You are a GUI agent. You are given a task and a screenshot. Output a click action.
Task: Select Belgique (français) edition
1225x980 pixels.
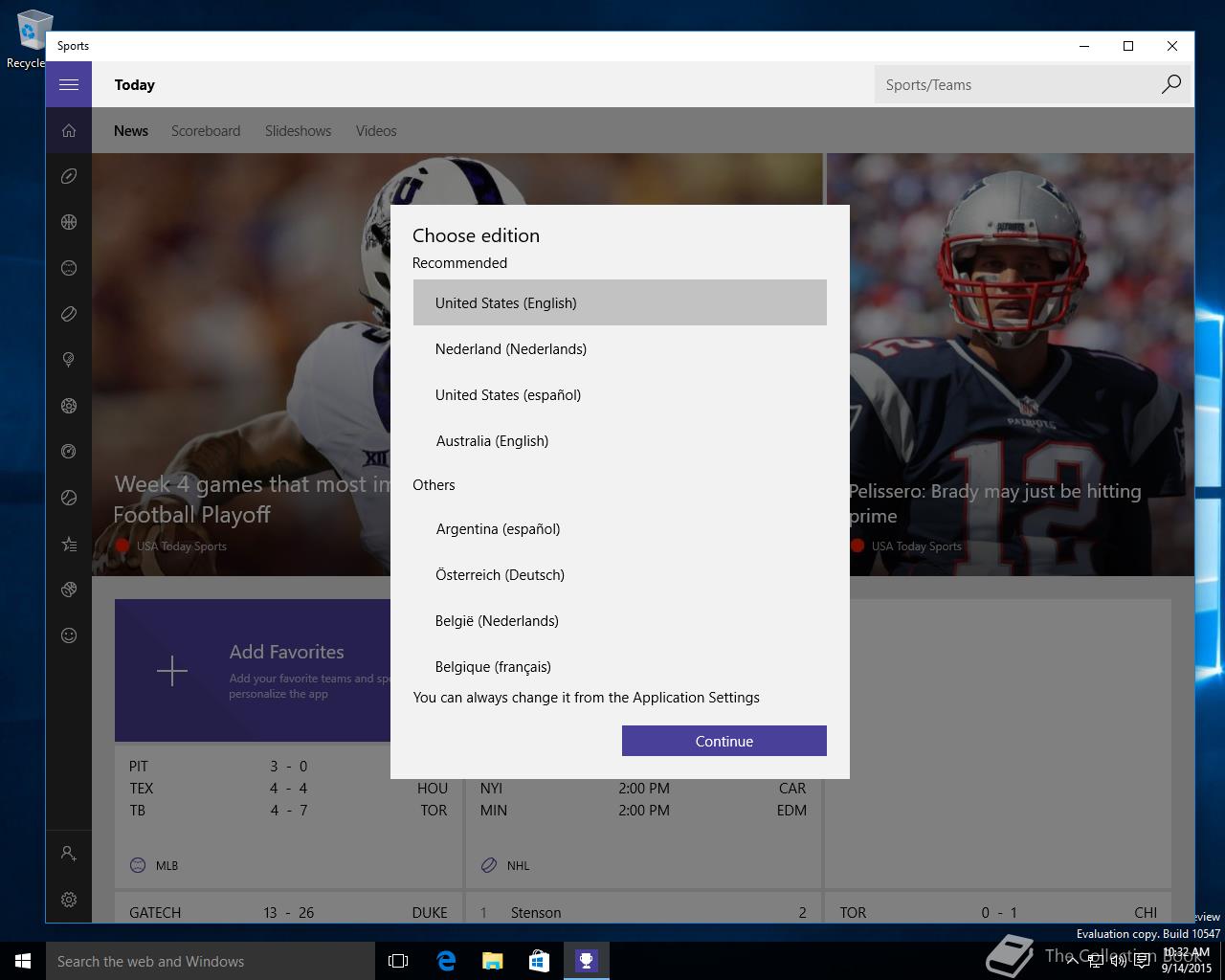[620, 666]
